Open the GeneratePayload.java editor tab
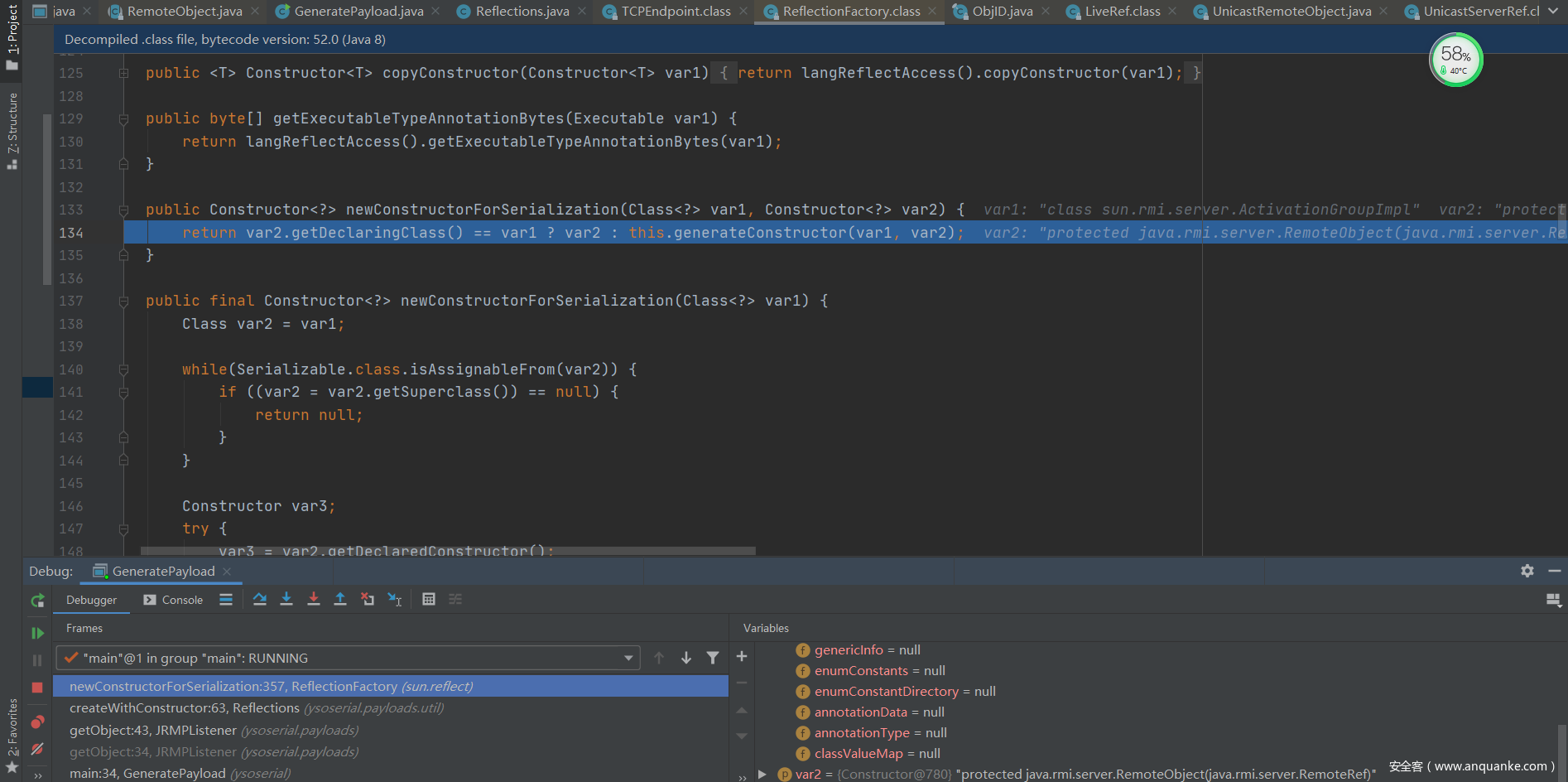Image resolution: width=1568 pixels, height=782 pixels. click(x=358, y=12)
